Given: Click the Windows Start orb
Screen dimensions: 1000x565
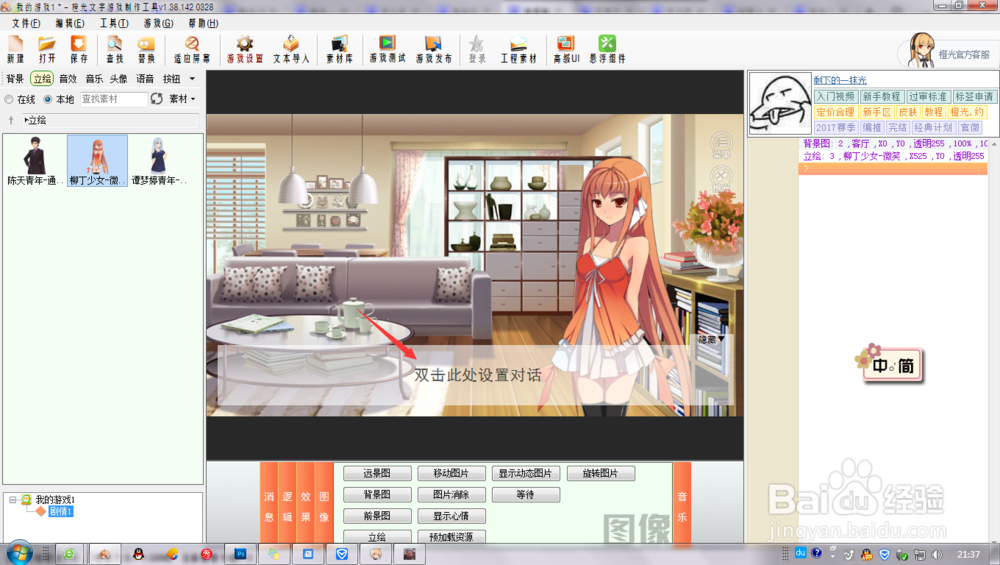Looking at the screenshot, I should (18, 553).
